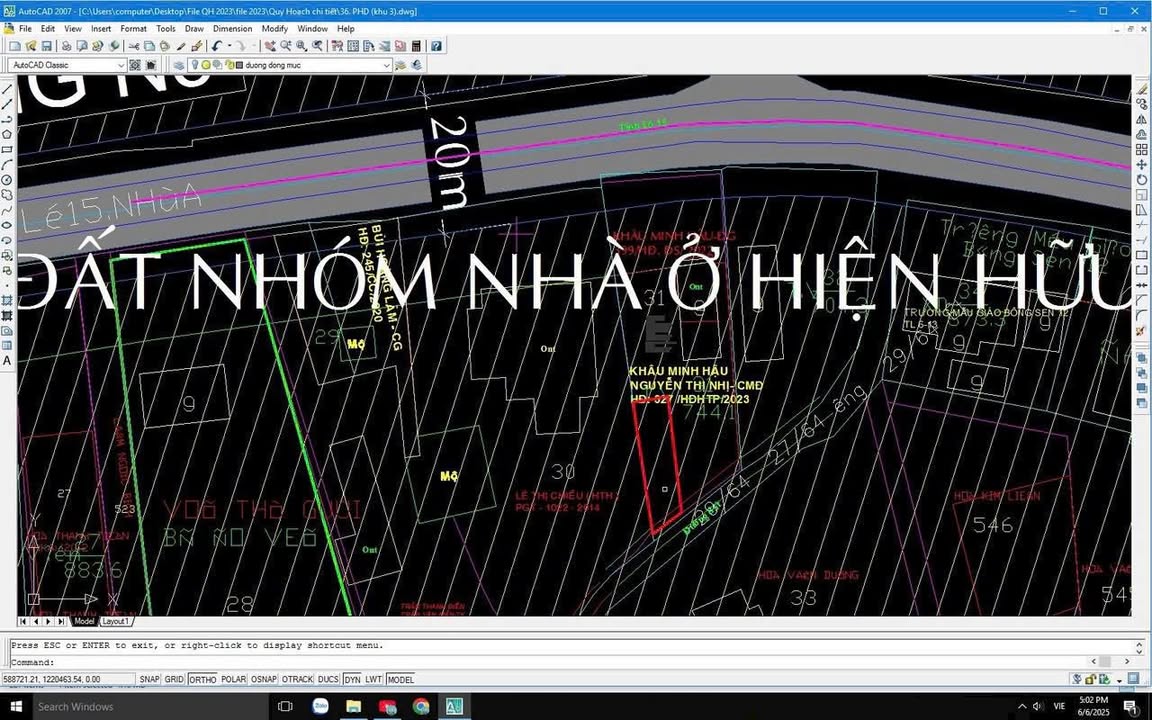Open the layer selection dropdown
Screen dimensions: 1152x720
point(386,65)
